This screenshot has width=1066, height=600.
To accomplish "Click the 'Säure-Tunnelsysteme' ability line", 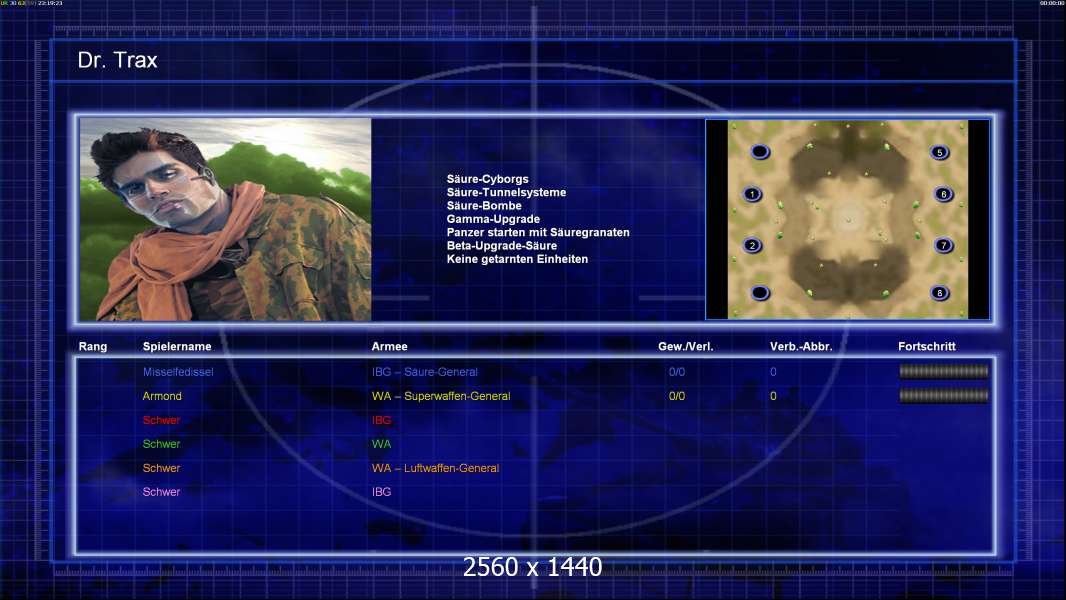I will coord(506,192).
